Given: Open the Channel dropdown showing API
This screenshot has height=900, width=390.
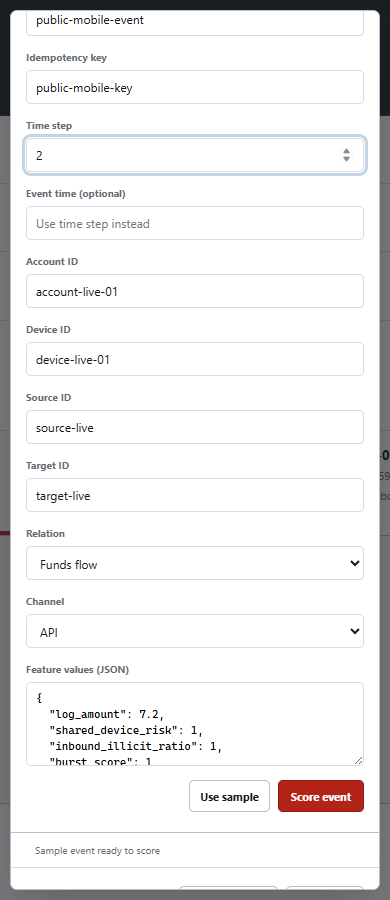Looking at the screenshot, I should coord(195,631).
